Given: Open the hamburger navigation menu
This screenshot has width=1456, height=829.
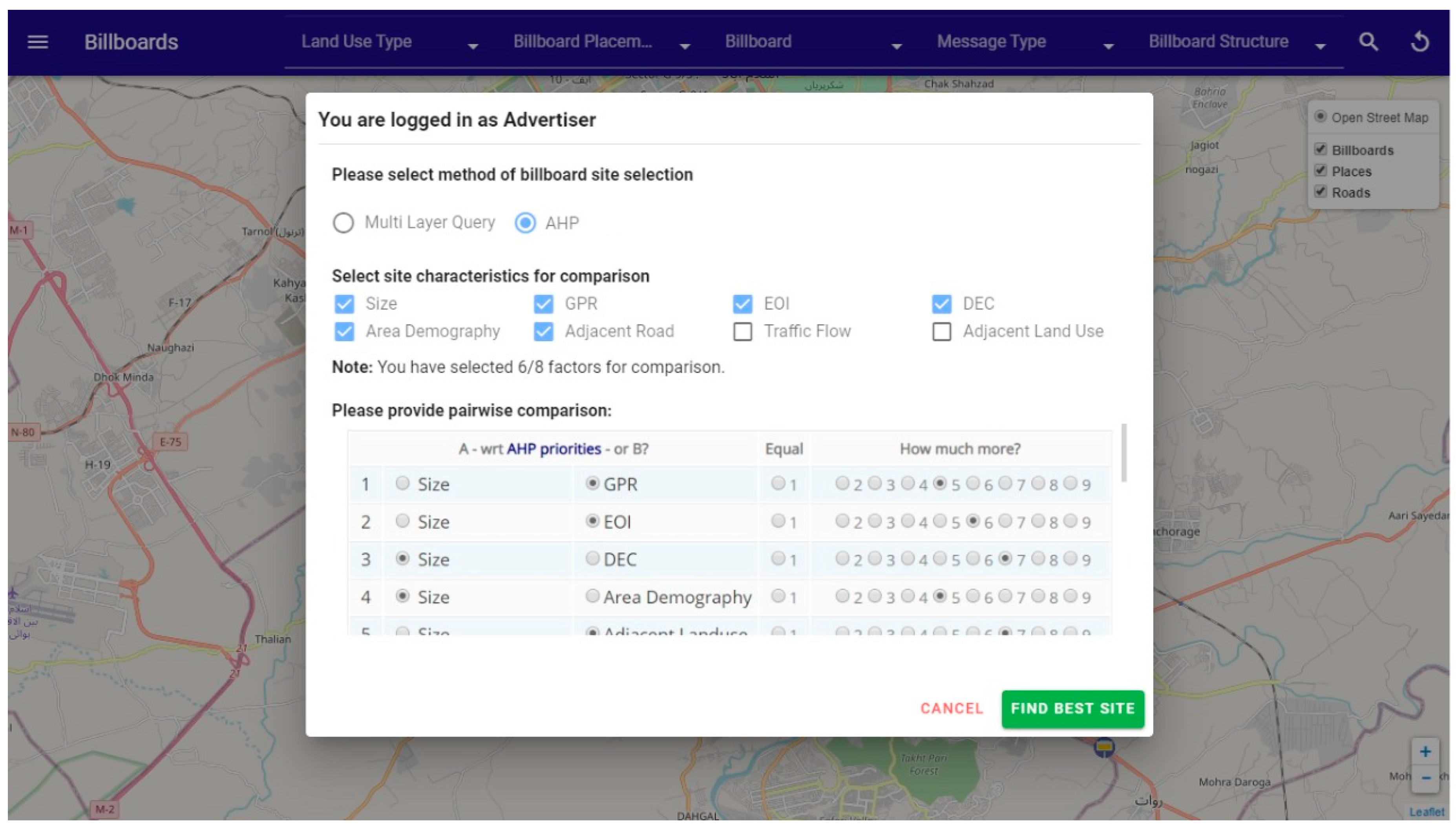Looking at the screenshot, I should click(x=38, y=42).
